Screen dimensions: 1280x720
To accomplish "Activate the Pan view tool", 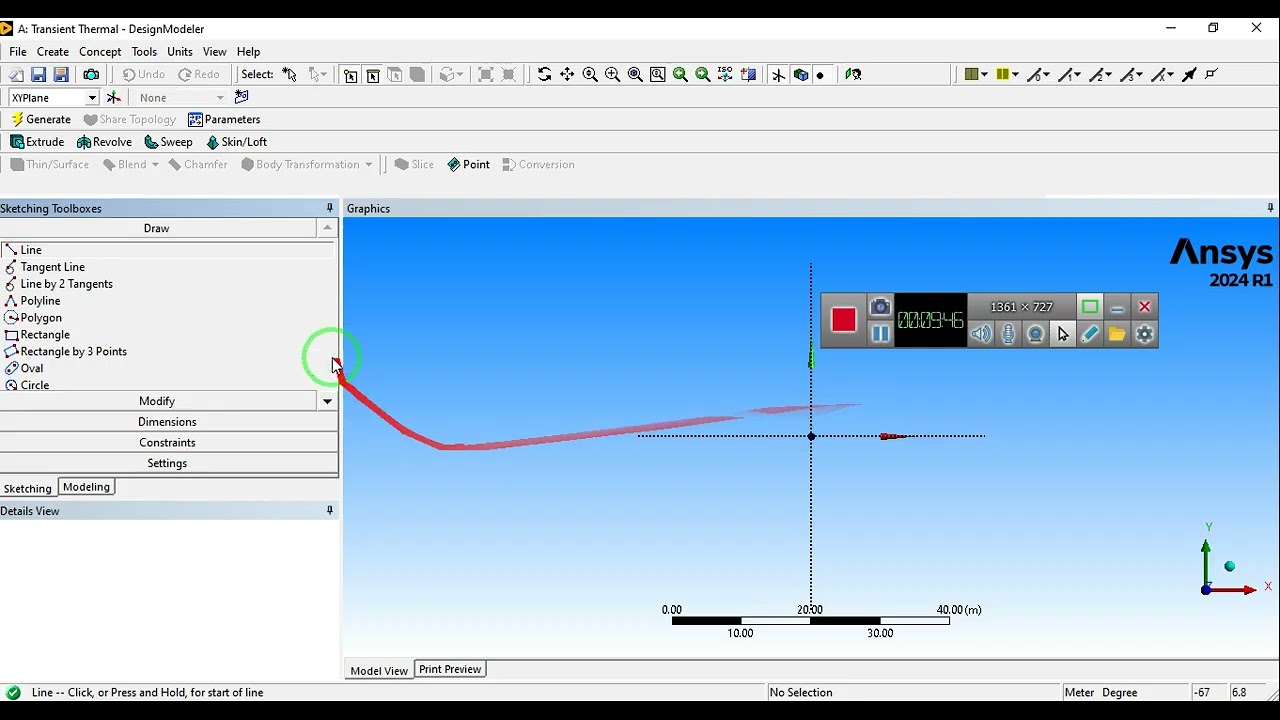I will coord(567,75).
